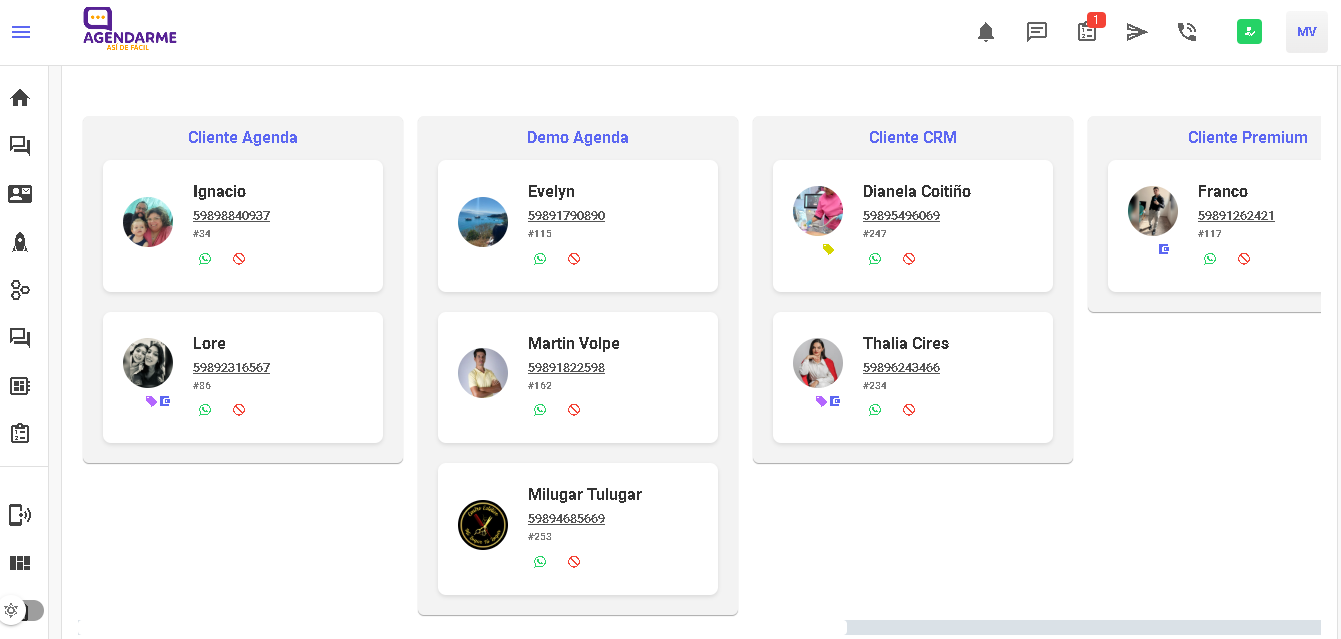Click phone number 59891822598

(566, 368)
